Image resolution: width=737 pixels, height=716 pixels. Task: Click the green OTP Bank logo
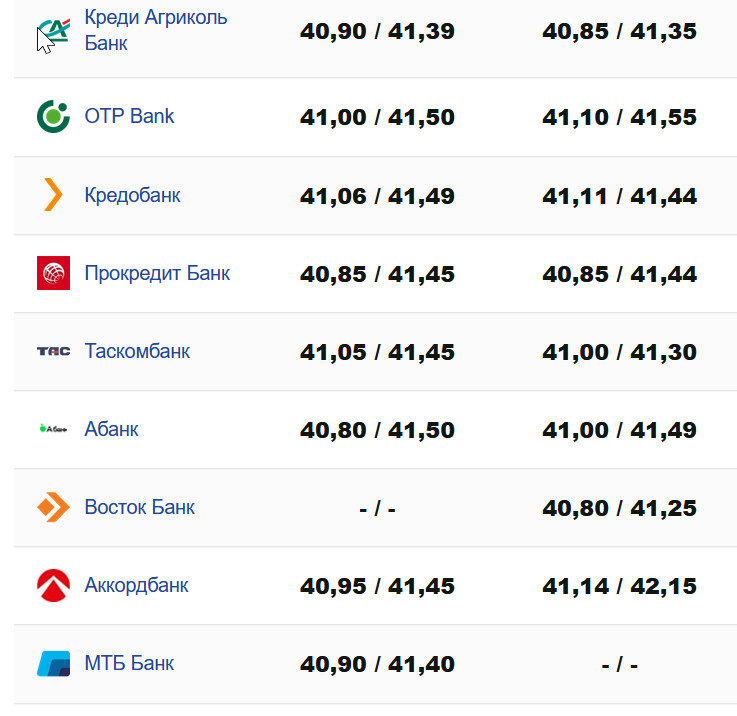coord(53,117)
